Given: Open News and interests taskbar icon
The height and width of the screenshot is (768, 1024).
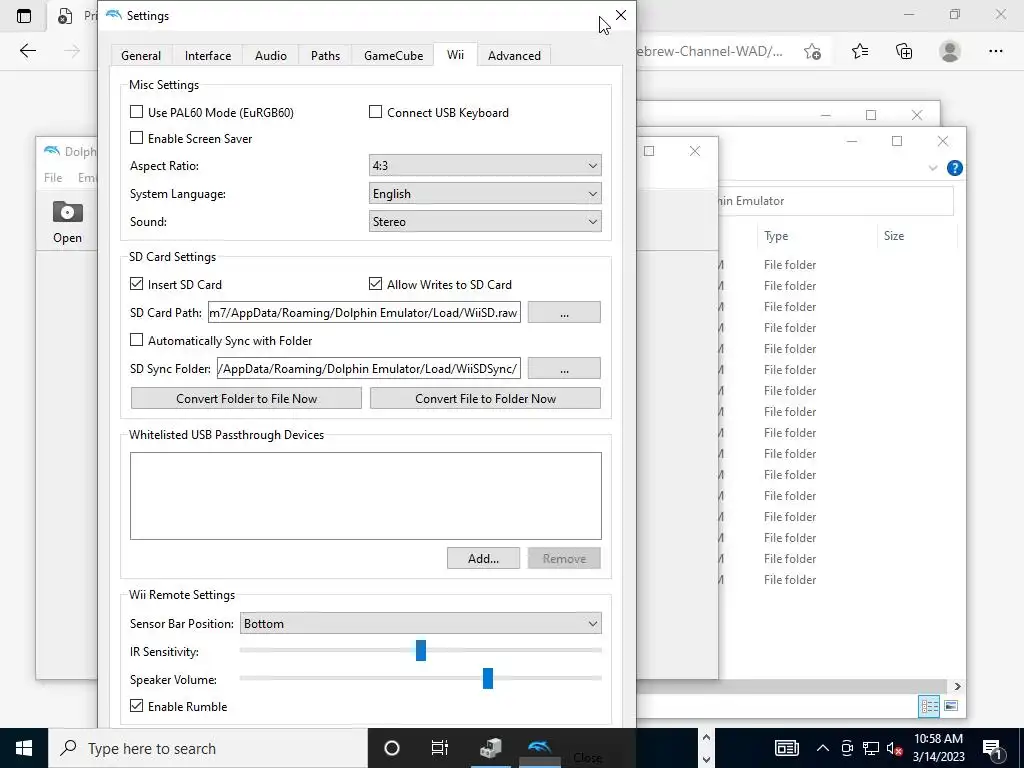Looking at the screenshot, I should click(x=786, y=748).
